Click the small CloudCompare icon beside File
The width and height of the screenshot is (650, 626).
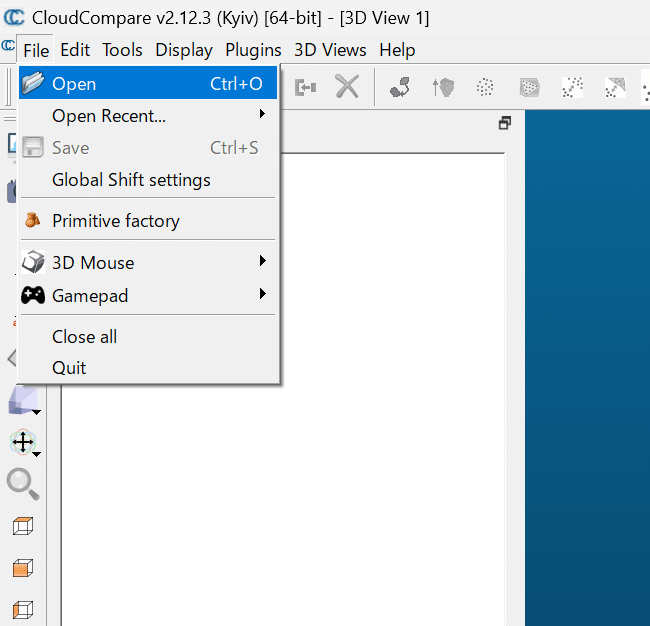coord(8,45)
